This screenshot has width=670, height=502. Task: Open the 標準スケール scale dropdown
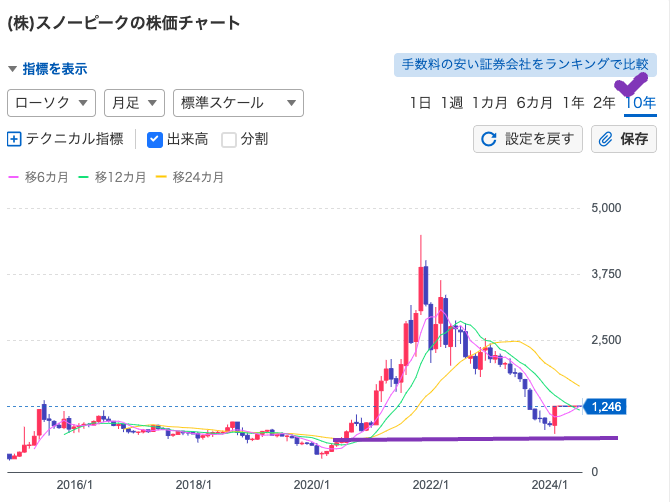[x=238, y=103]
